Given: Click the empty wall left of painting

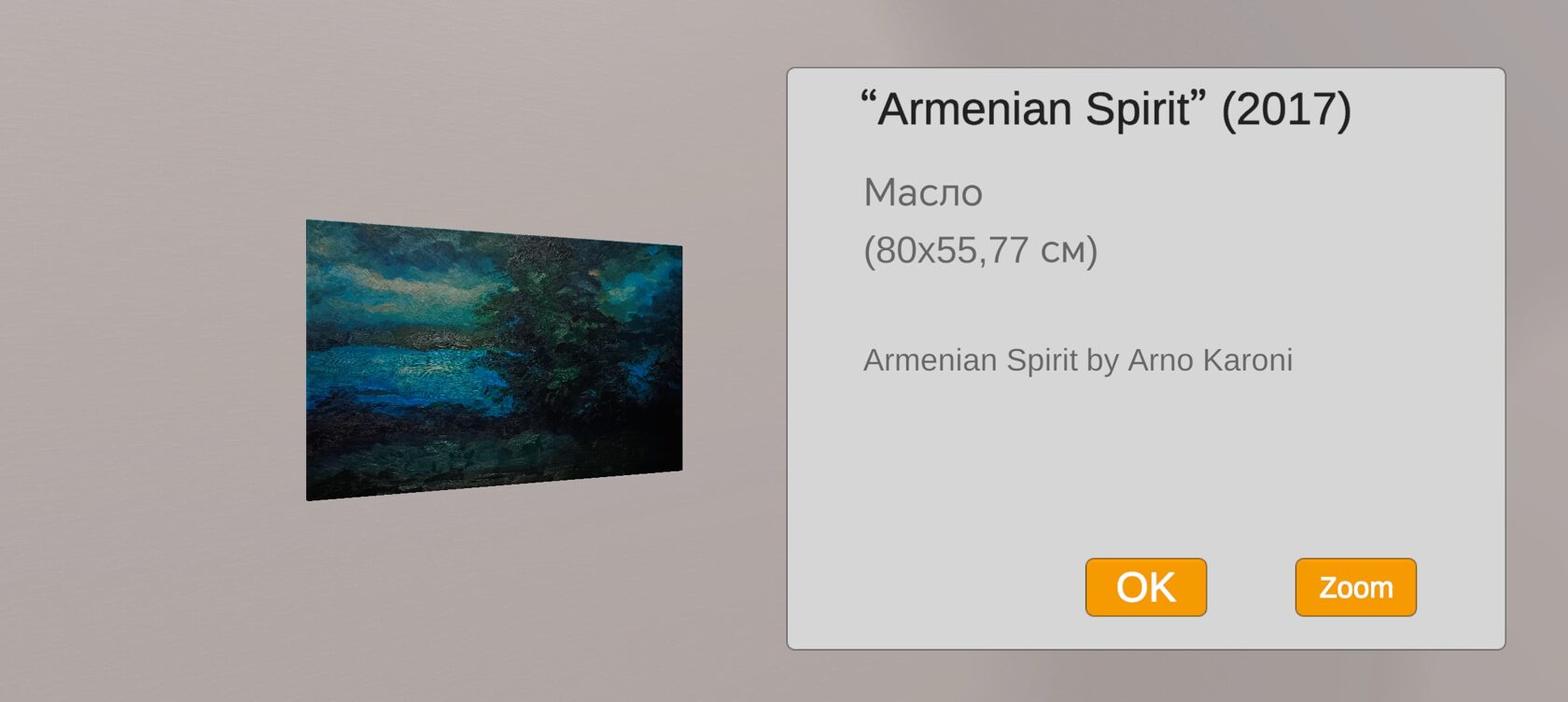Looking at the screenshot, I should [149, 360].
